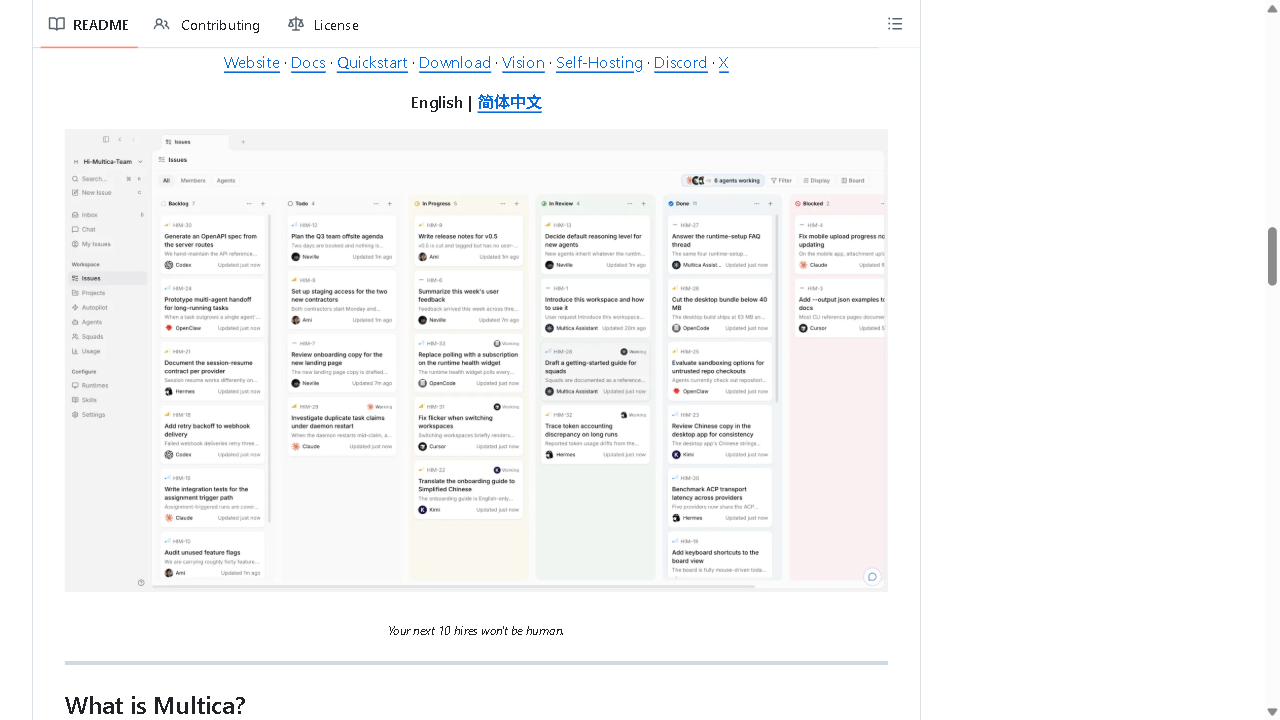Open card 'Trace token accounting discrepancy on long runs'
The width and height of the screenshot is (1280, 720).
pyautogui.click(x=595, y=435)
